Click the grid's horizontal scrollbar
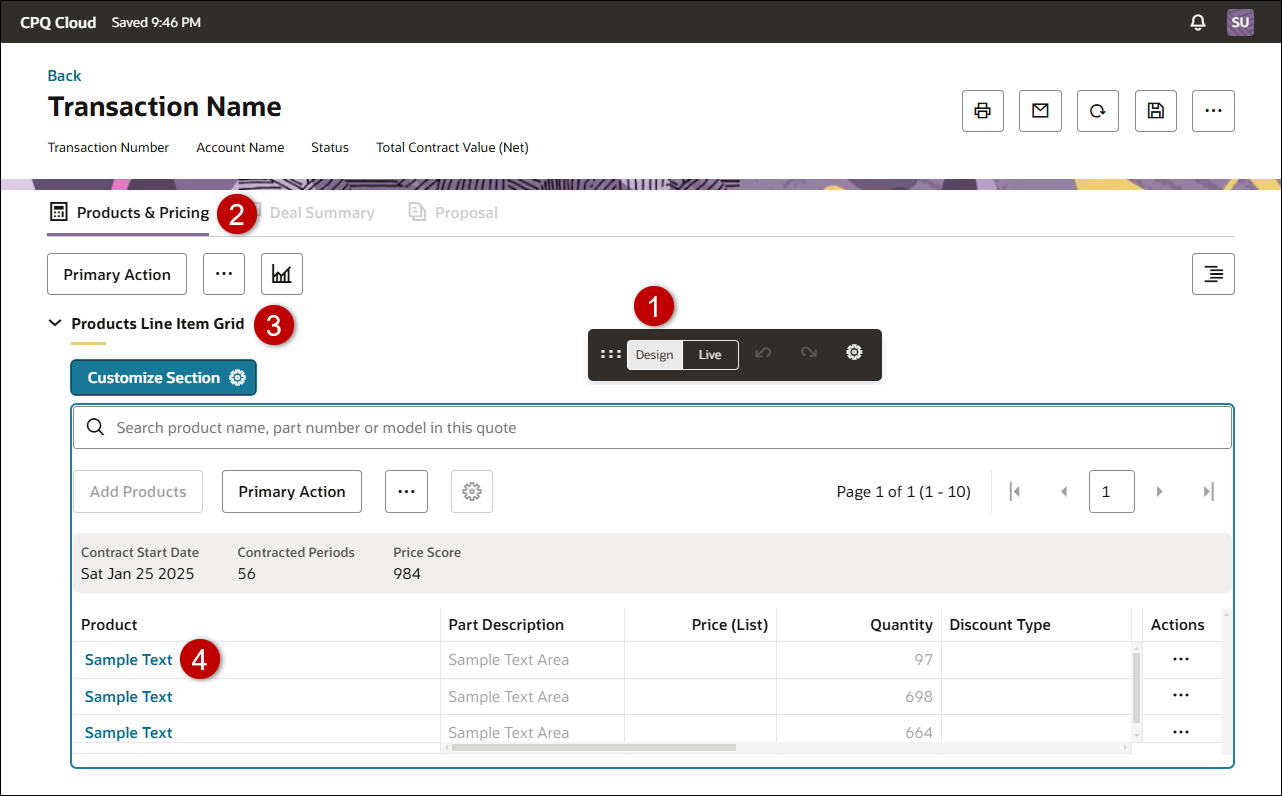The image size is (1282, 796). pos(593,747)
